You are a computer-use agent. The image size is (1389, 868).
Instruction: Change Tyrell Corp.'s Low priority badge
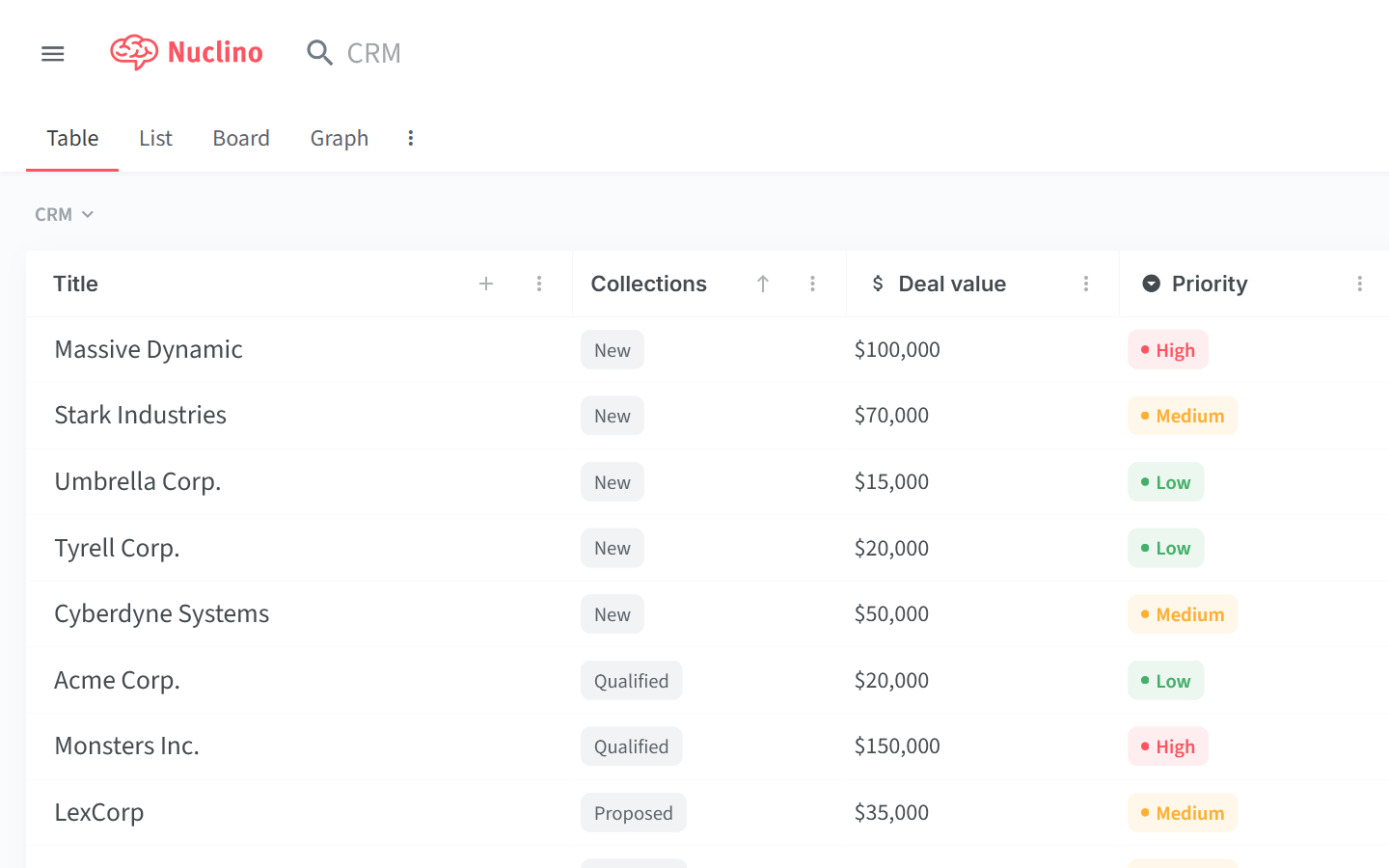click(x=1166, y=548)
